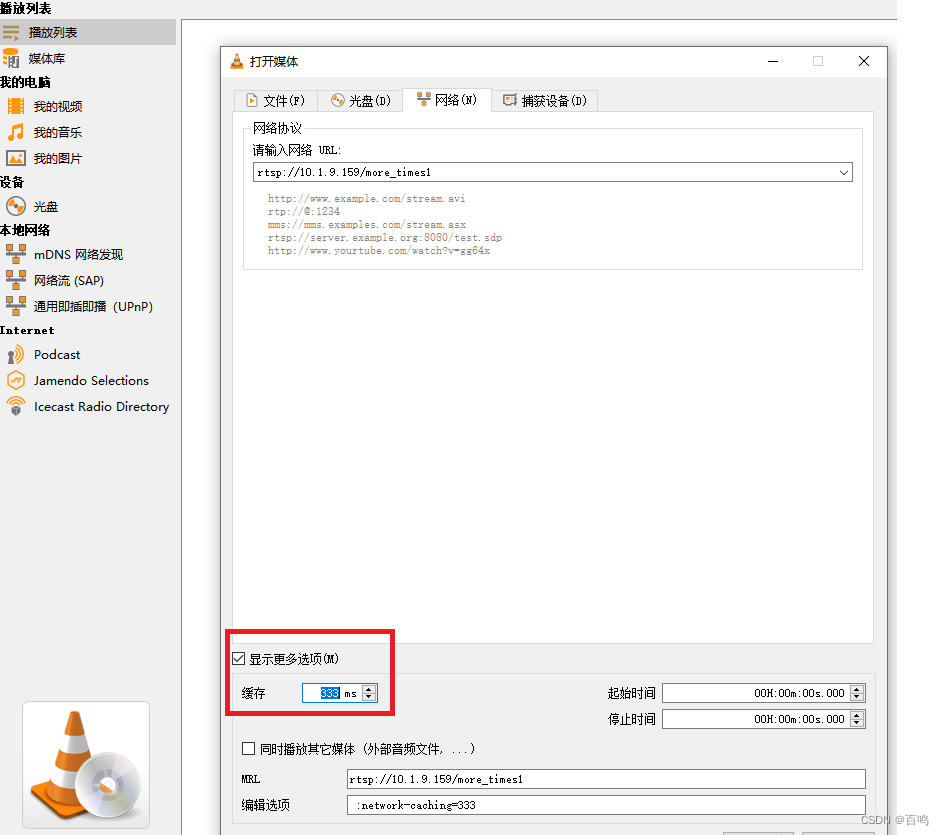The width and height of the screenshot is (944, 835).
Task: Open the Jamendo Selections icon
Action: pos(16,380)
